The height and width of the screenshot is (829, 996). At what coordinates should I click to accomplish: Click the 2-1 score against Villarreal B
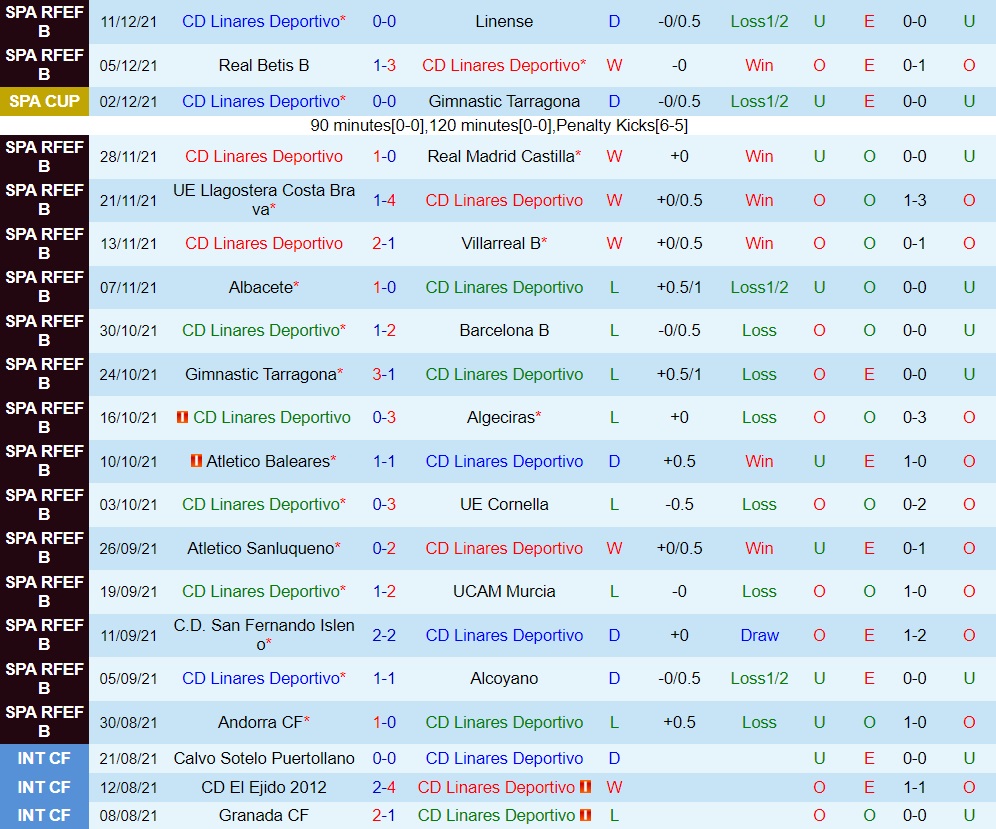coord(384,243)
